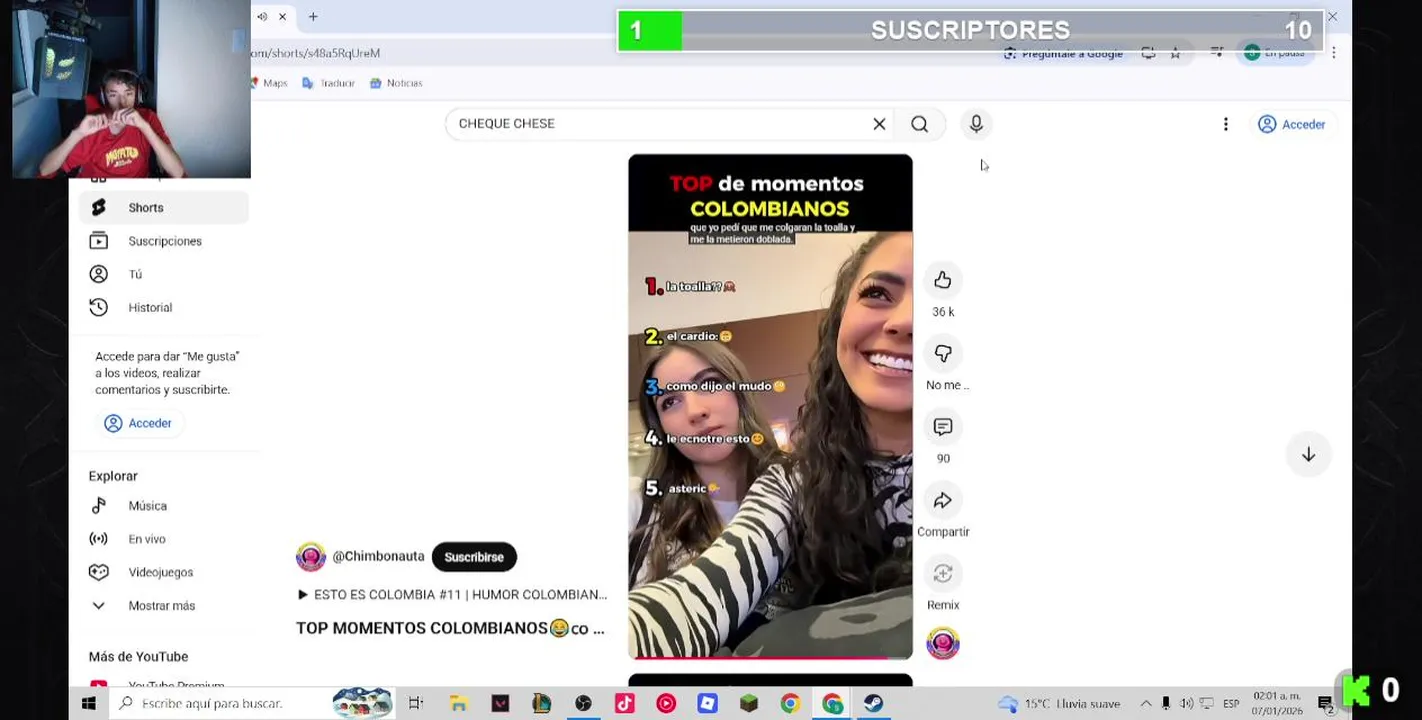This screenshot has width=1422, height=720.
Task: Open YouTube settings three-dot menu
Action: pos(1225,124)
